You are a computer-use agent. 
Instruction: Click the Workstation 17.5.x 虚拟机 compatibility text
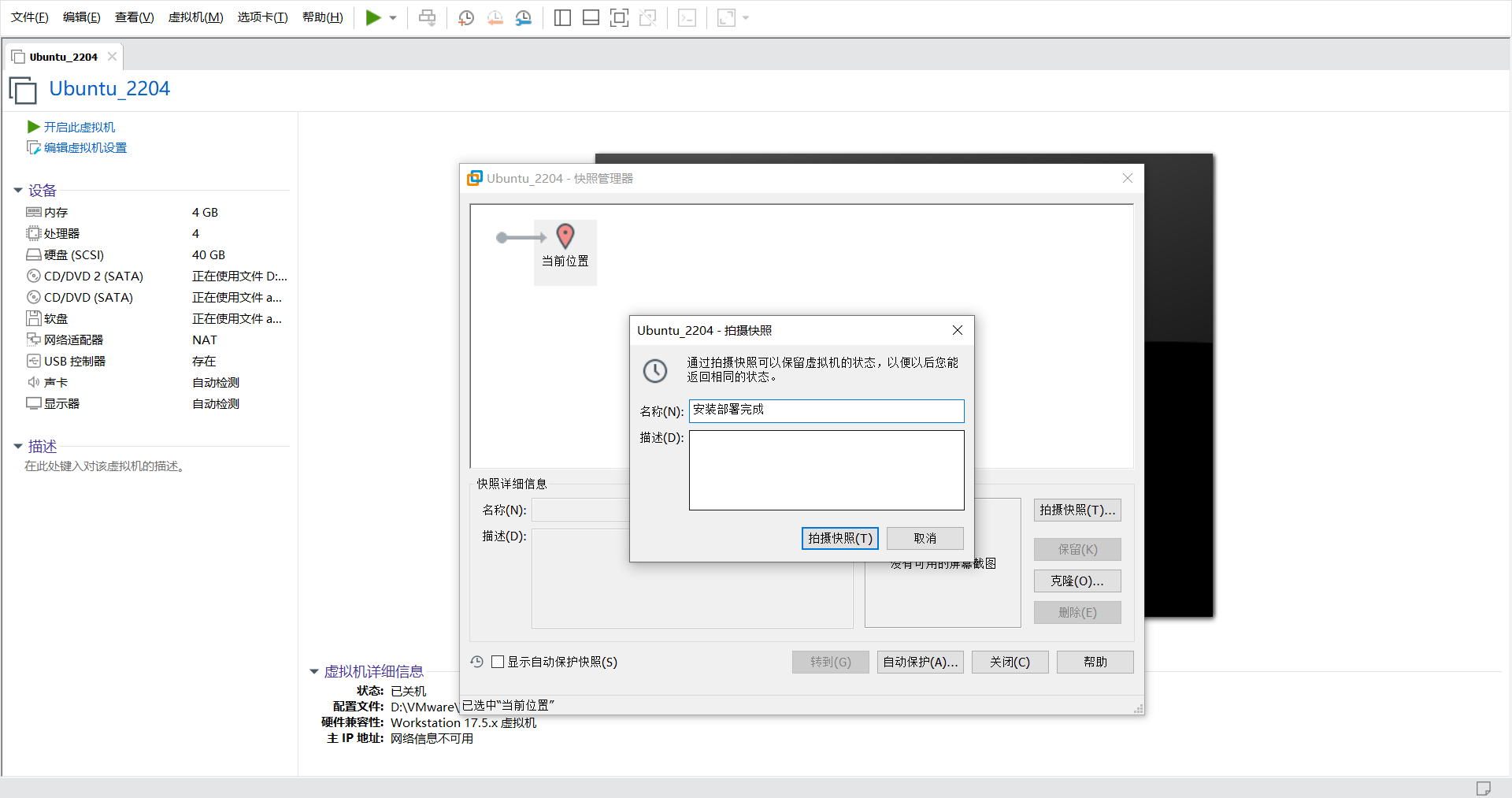463,722
